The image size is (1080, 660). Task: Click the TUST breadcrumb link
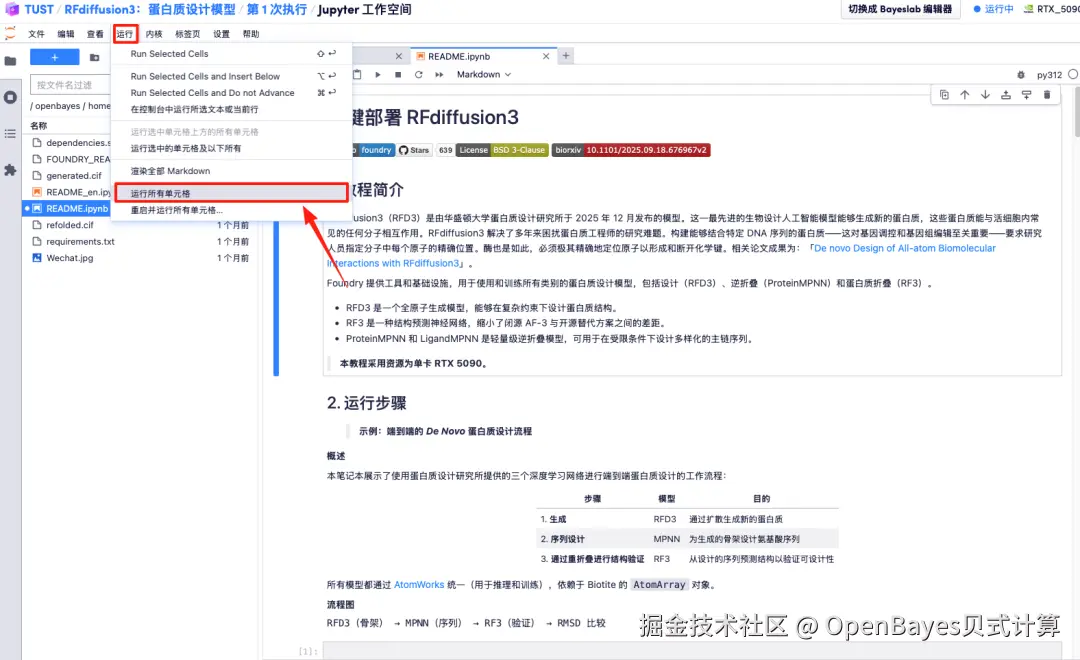click(39, 10)
